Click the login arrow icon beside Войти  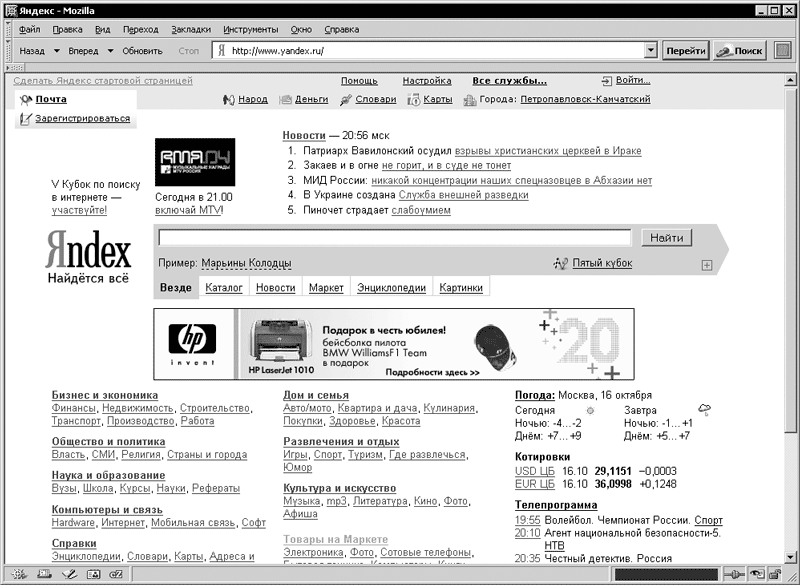pyautogui.click(x=607, y=81)
